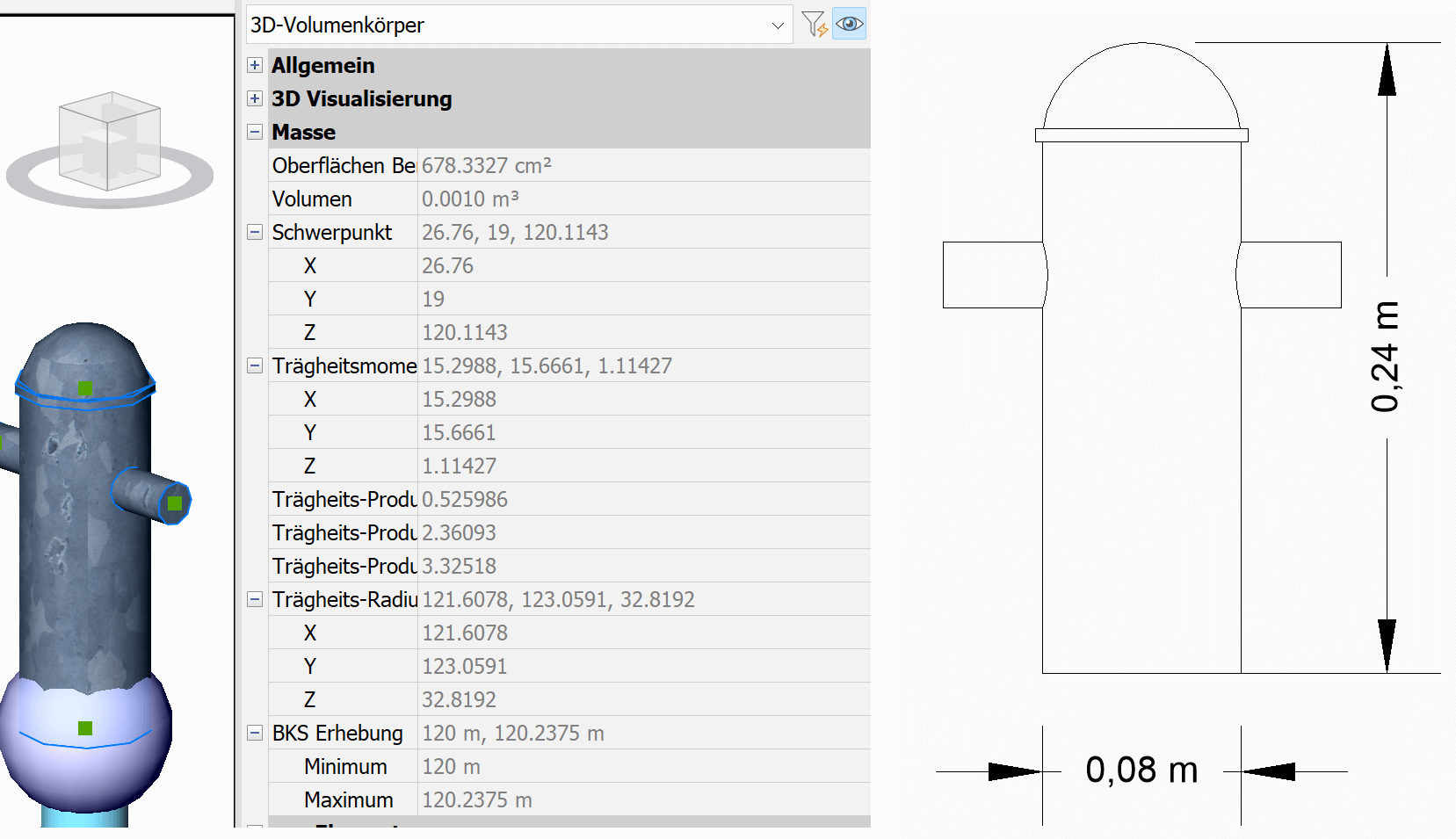
Task: Collapse the BKS Erhebung property group
Action: click(x=255, y=733)
